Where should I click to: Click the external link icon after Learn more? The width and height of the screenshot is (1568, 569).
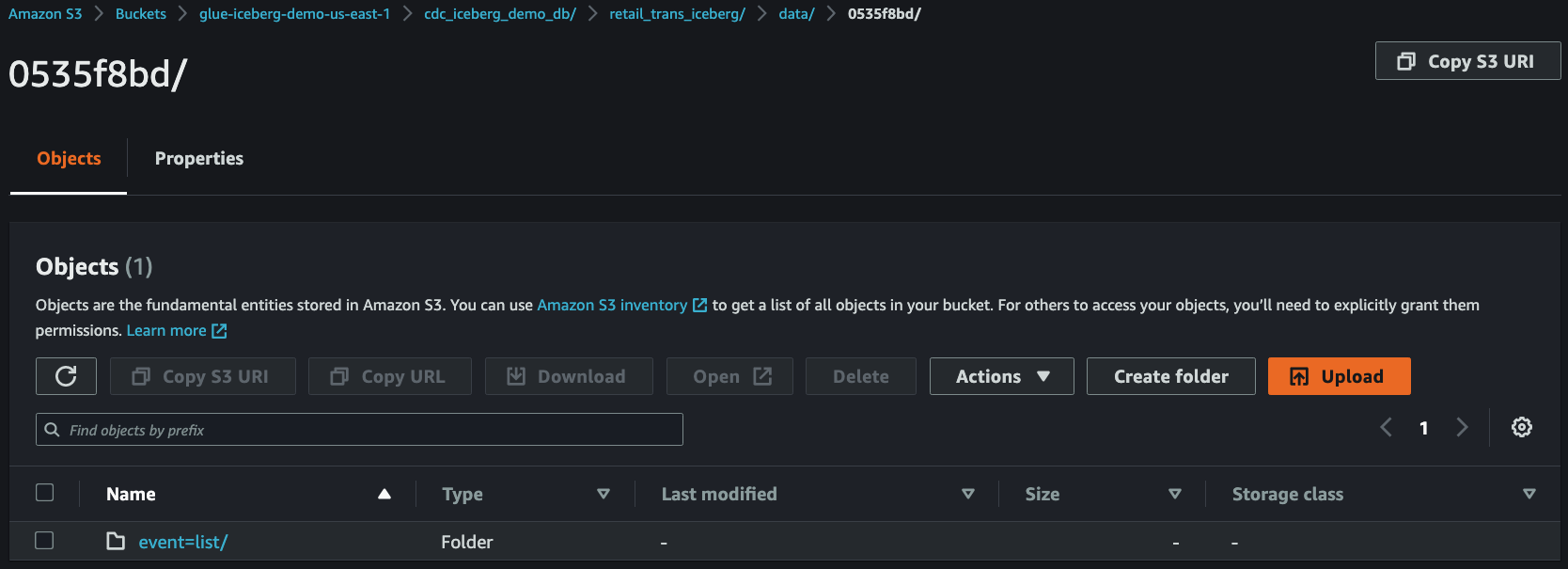(x=219, y=331)
